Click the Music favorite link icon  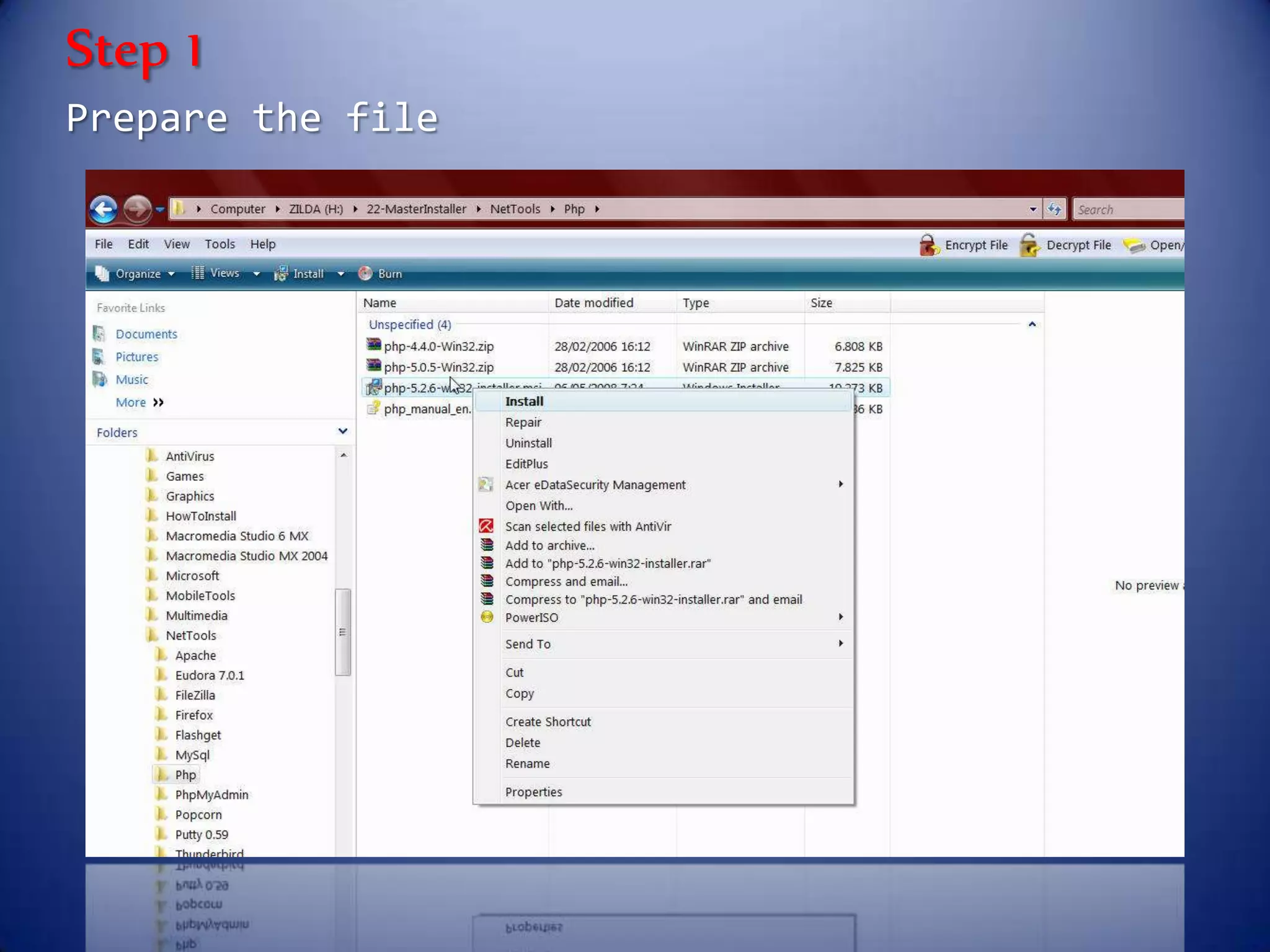[x=99, y=379]
